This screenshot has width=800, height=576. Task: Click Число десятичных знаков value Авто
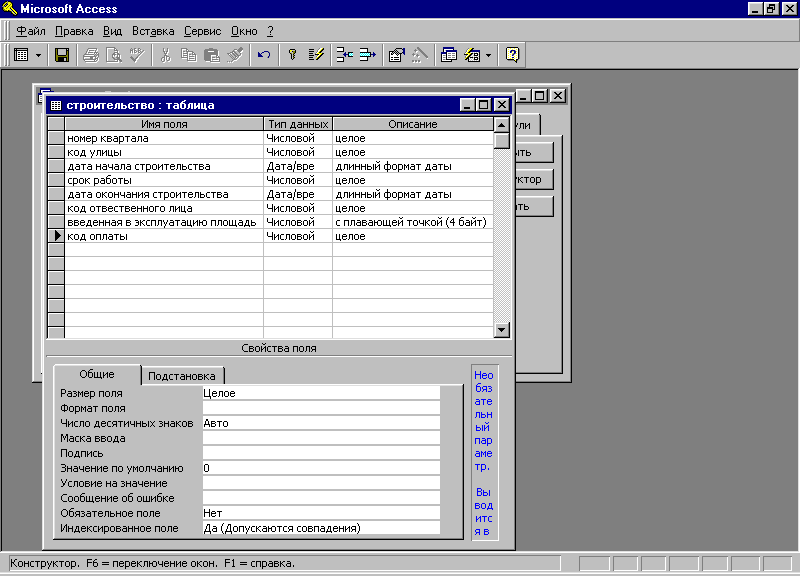coord(321,423)
